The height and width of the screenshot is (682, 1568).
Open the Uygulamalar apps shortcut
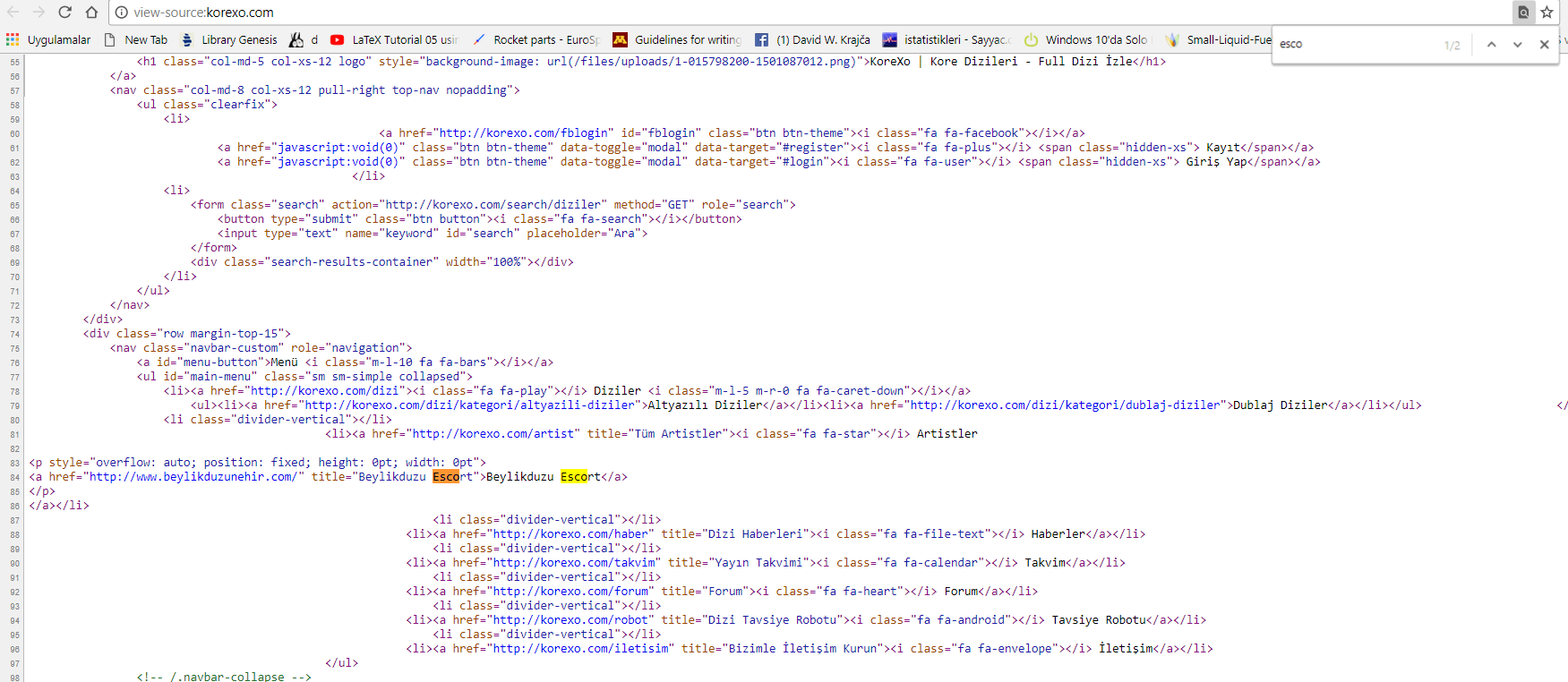(48, 39)
